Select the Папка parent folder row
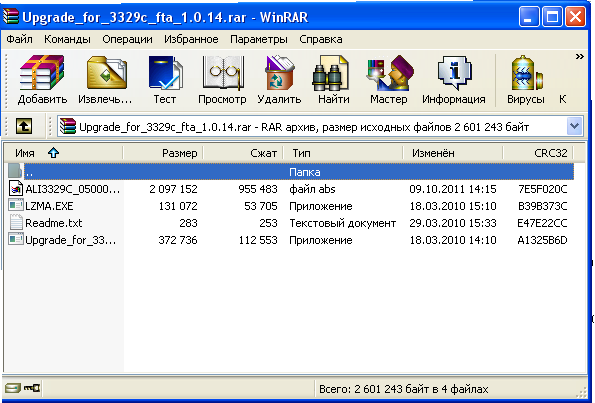This screenshot has width=595, height=403. (x=299, y=172)
